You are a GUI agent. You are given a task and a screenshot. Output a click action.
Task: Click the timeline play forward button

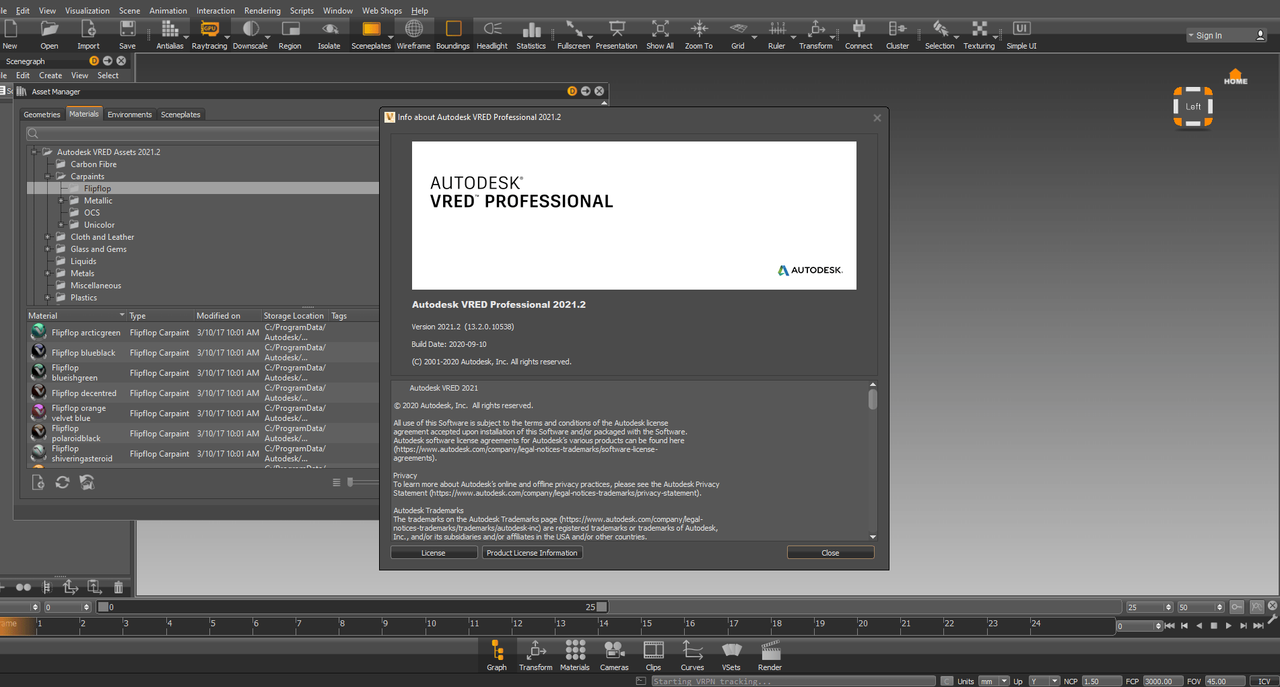[x=1228, y=626]
